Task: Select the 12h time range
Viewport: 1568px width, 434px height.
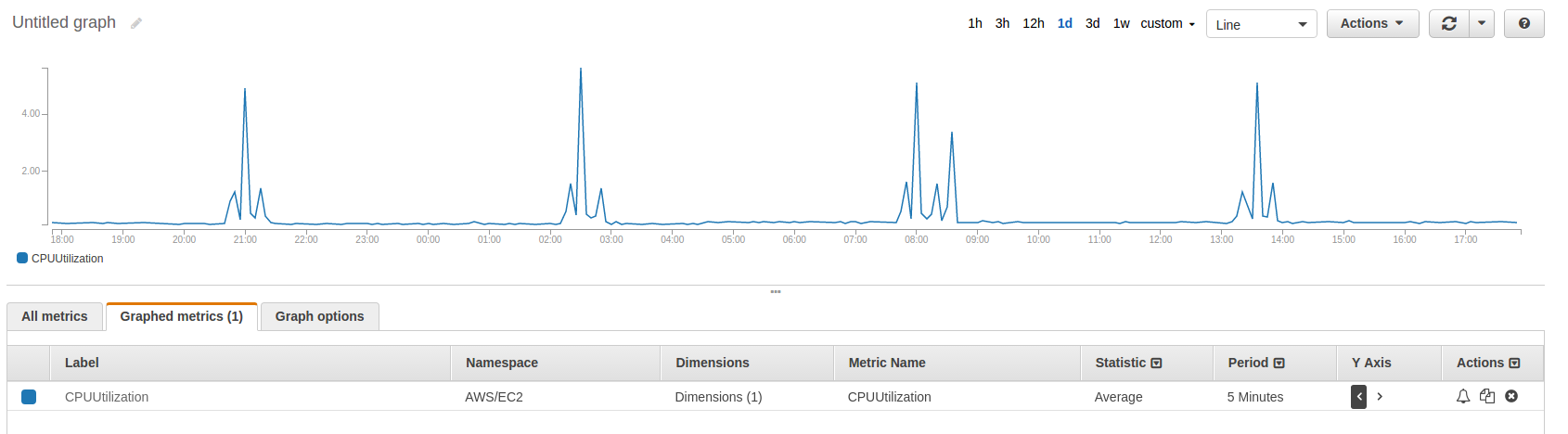Action: point(1034,24)
